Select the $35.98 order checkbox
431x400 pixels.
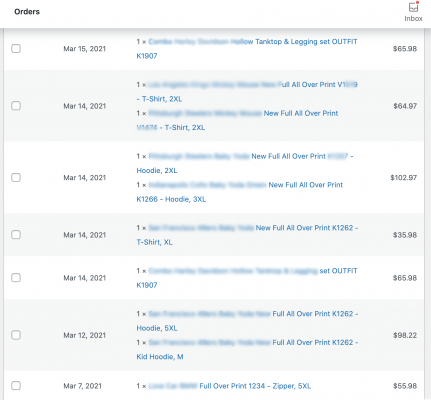[16, 235]
